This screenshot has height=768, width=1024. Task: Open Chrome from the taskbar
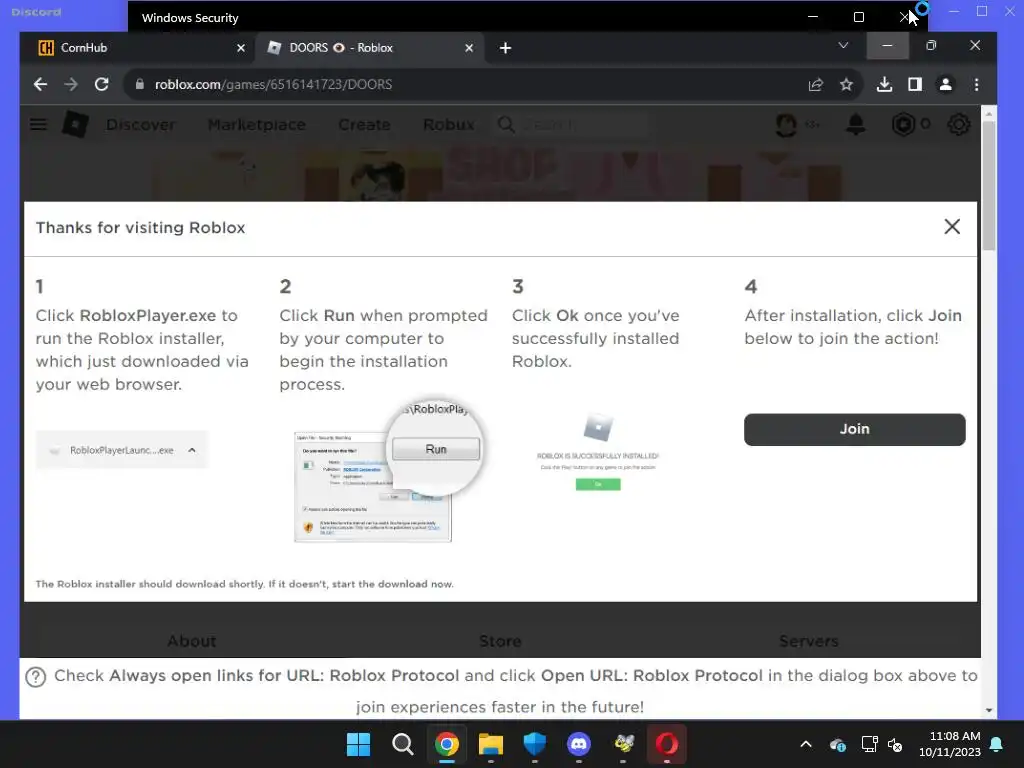(x=447, y=744)
